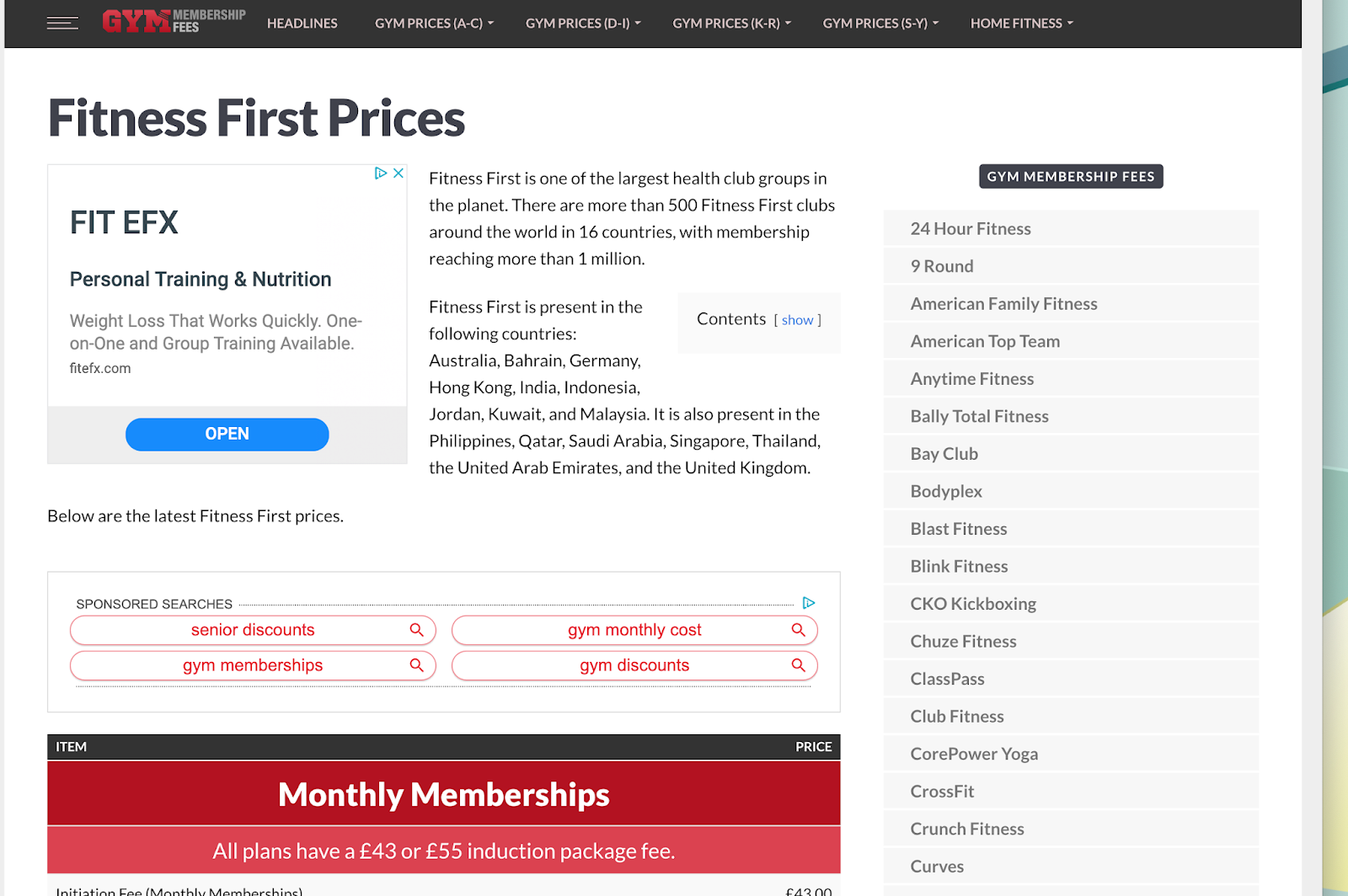The width and height of the screenshot is (1348, 896).
Task: Open the HOME FITNESS dropdown
Action: click(1020, 23)
